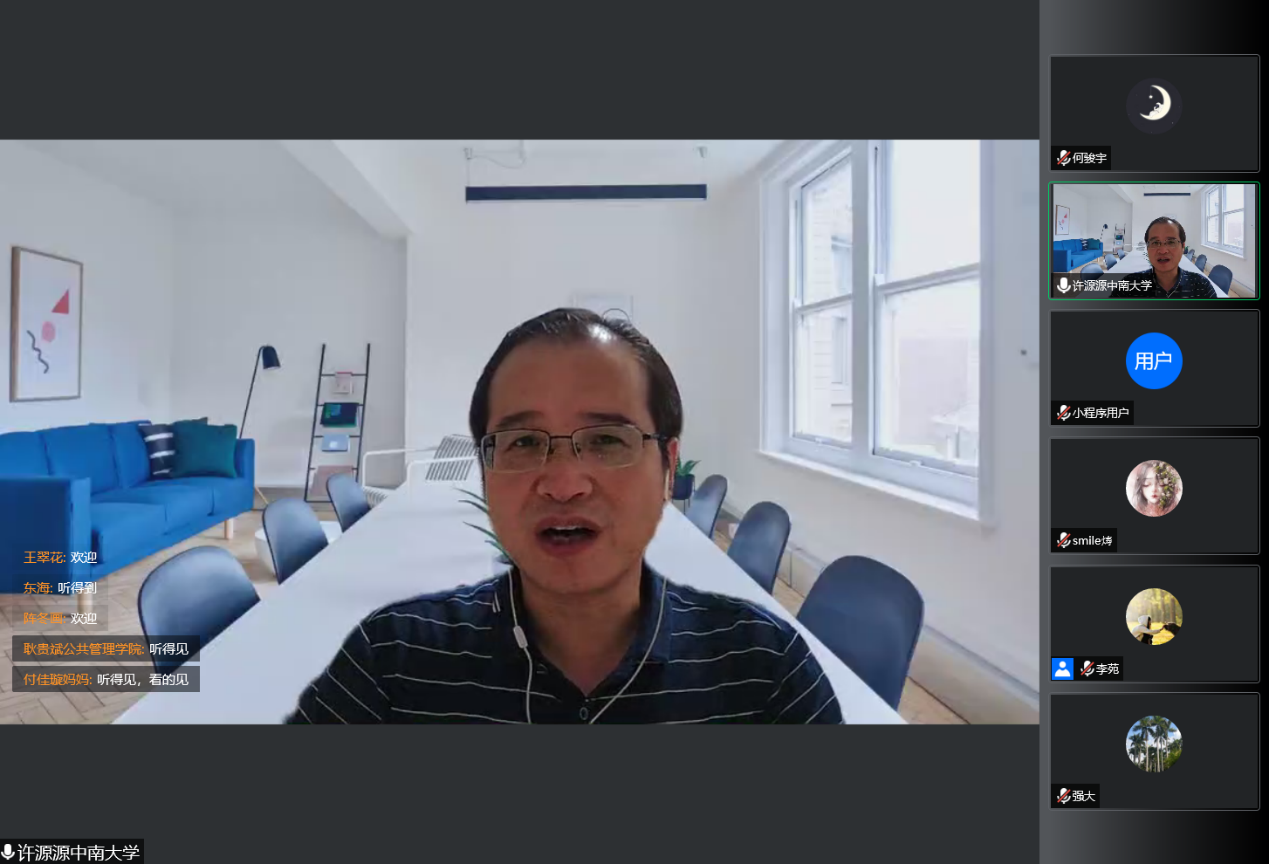The height and width of the screenshot is (864, 1269).
Task: Click chat message from 耿贵斌公共管理学院
Action: tap(106, 649)
